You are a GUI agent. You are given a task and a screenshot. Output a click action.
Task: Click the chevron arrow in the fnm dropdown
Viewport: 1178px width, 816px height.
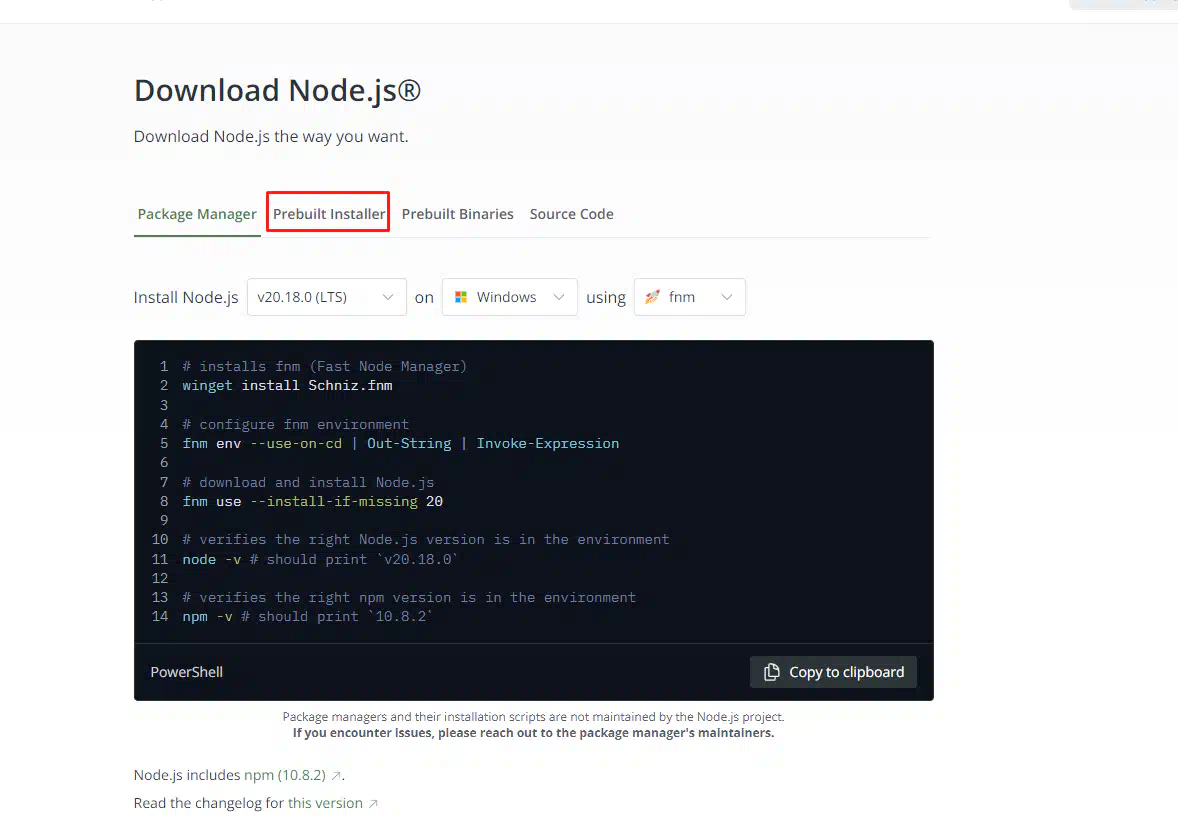tap(726, 297)
